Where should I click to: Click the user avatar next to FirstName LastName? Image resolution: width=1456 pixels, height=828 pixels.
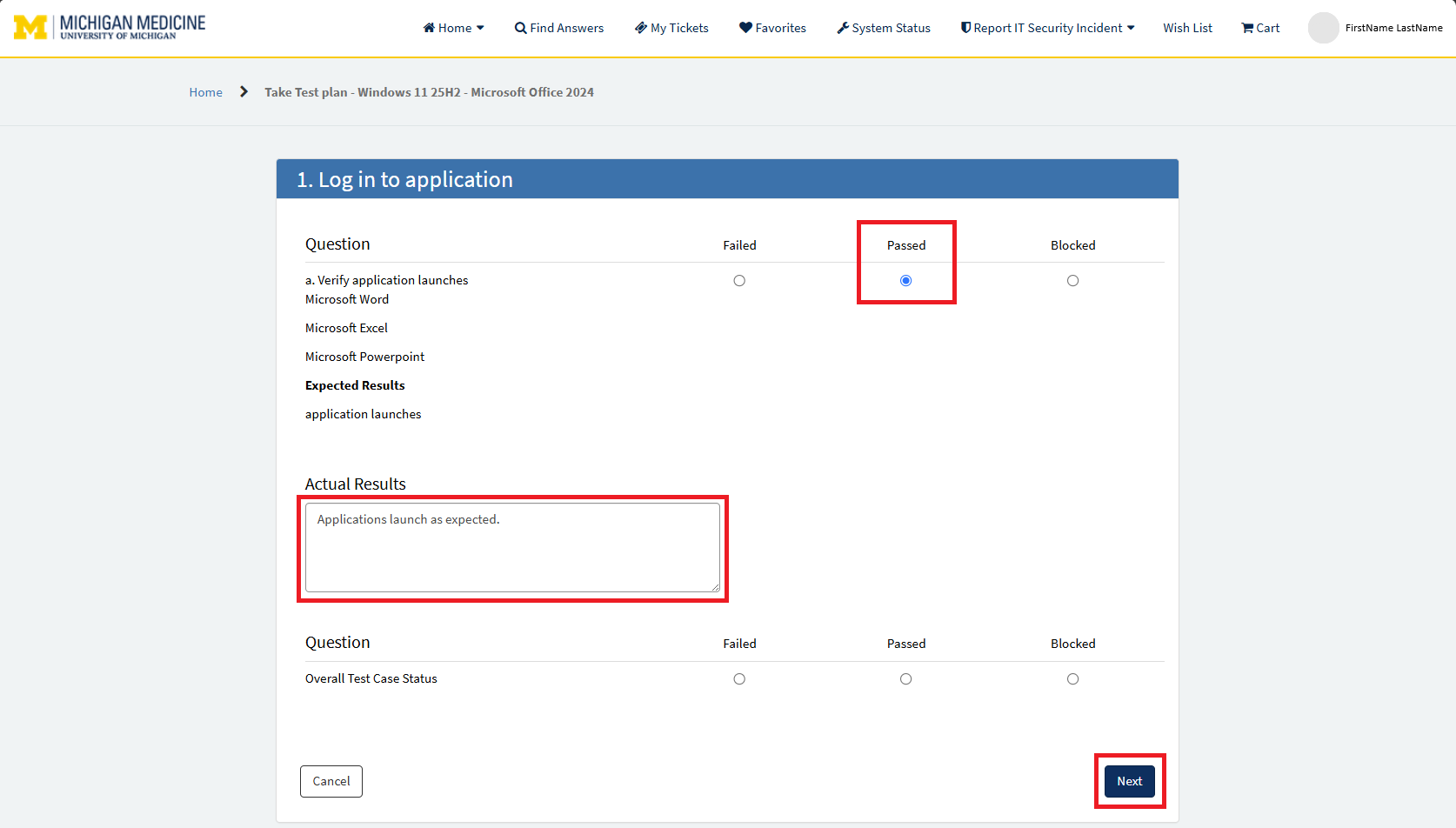(x=1323, y=28)
